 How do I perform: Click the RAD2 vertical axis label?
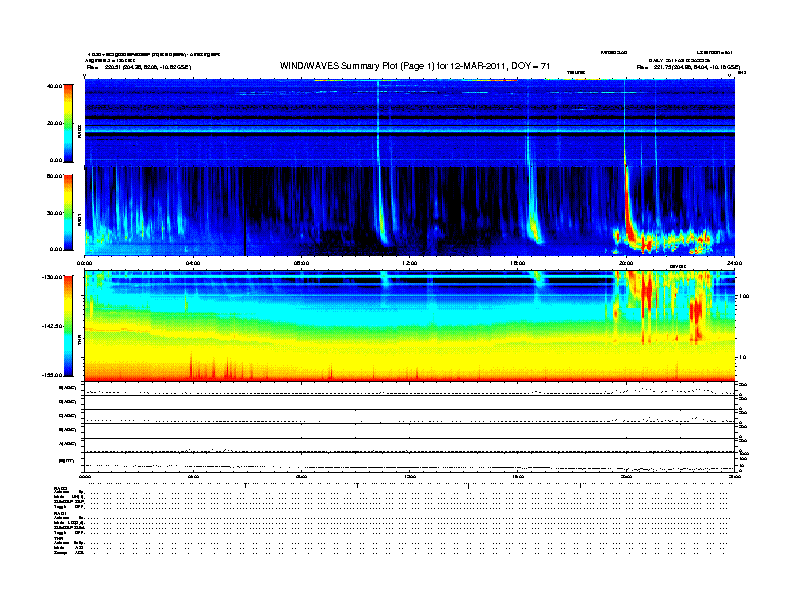point(79,131)
